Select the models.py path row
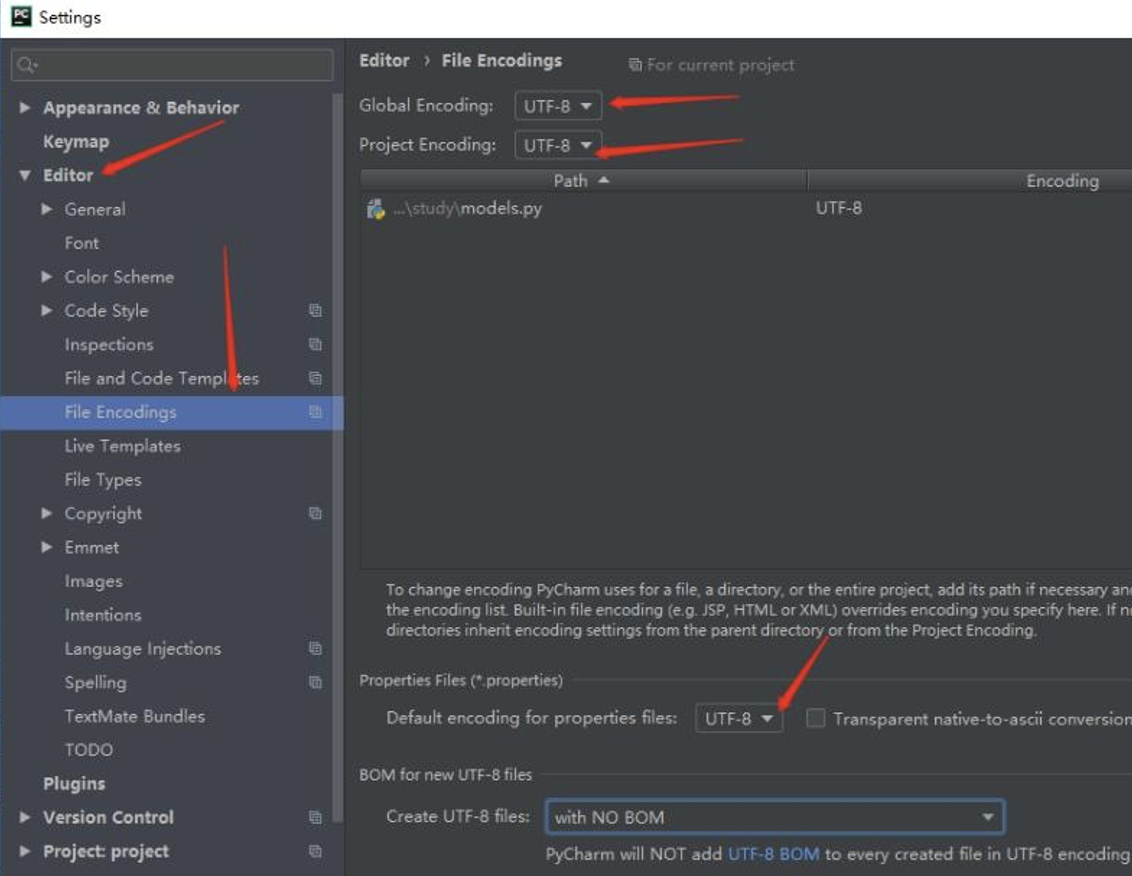 (x=746, y=209)
